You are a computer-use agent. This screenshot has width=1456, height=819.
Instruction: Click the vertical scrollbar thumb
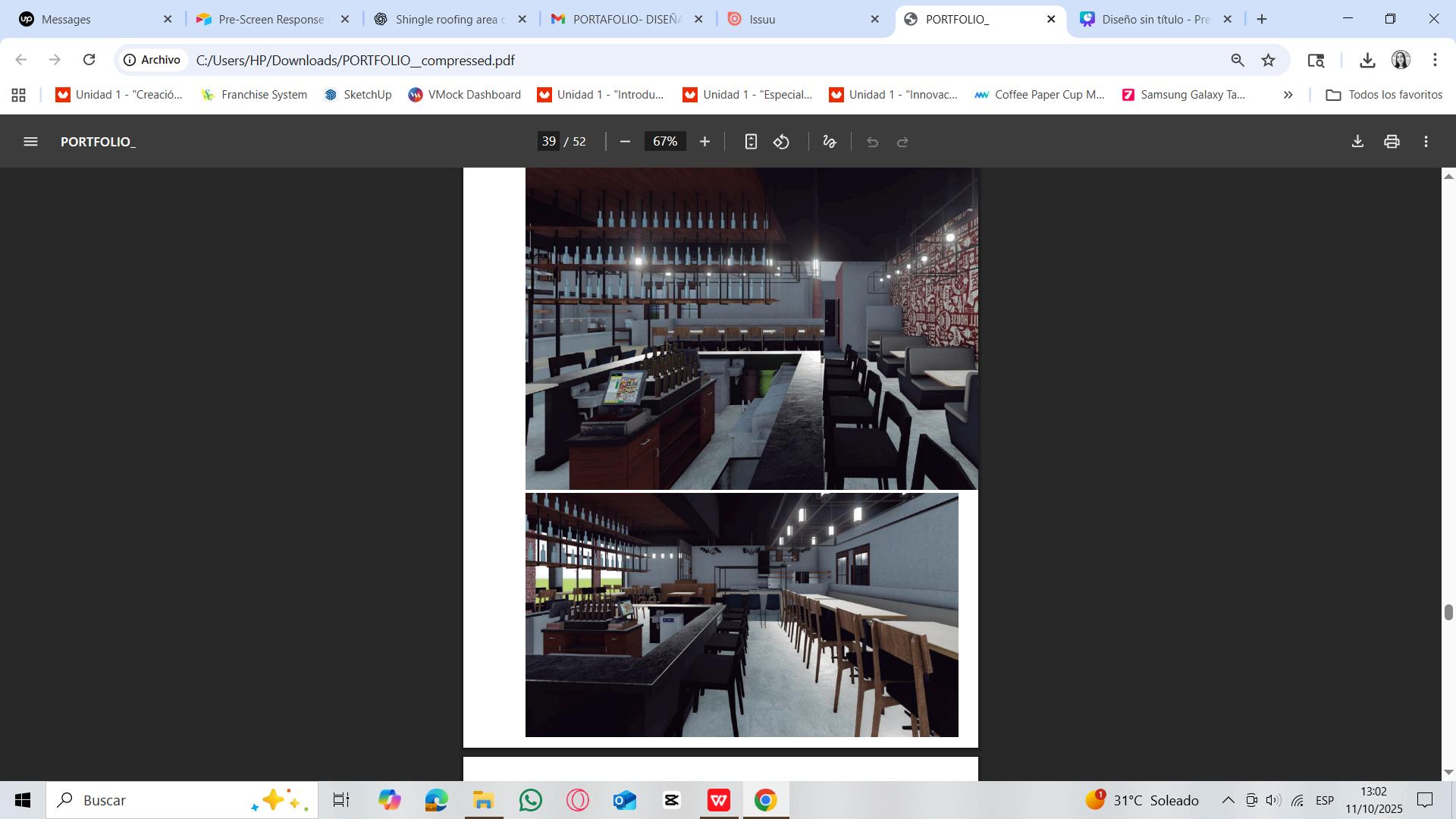pyautogui.click(x=1448, y=613)
